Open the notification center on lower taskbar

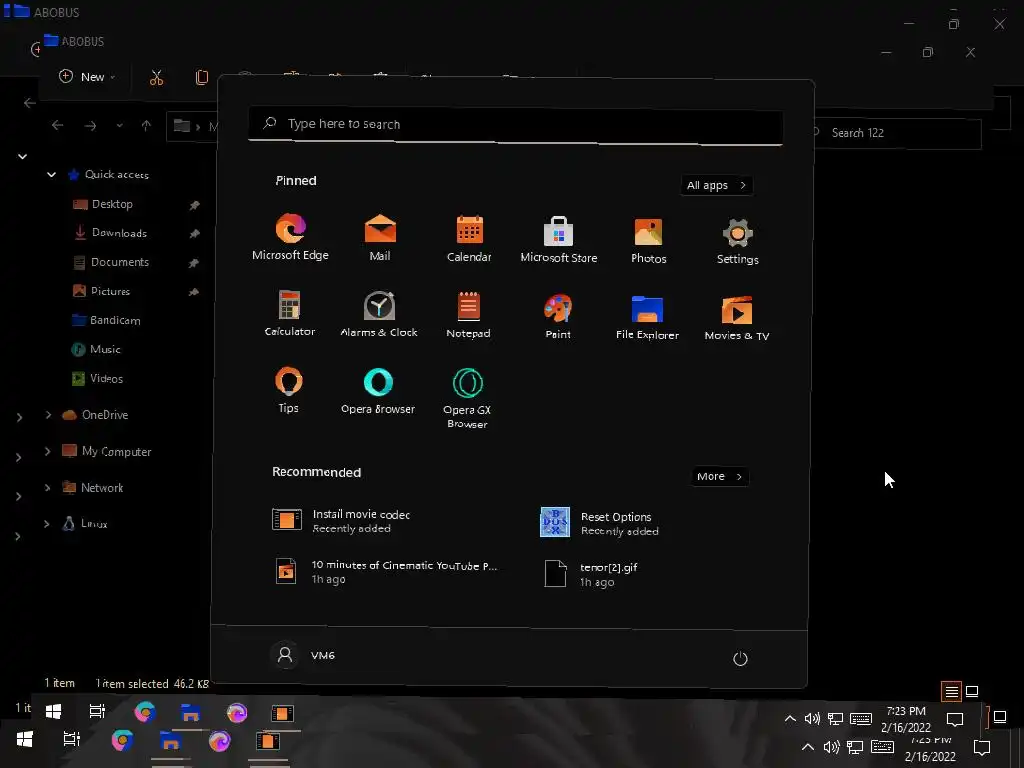pos(982,747)
